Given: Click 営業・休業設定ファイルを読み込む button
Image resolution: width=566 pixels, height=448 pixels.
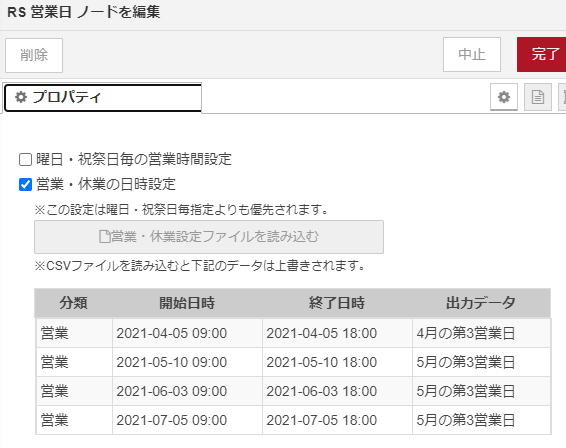Looking at the screenshot, I should tap(209, 237).
